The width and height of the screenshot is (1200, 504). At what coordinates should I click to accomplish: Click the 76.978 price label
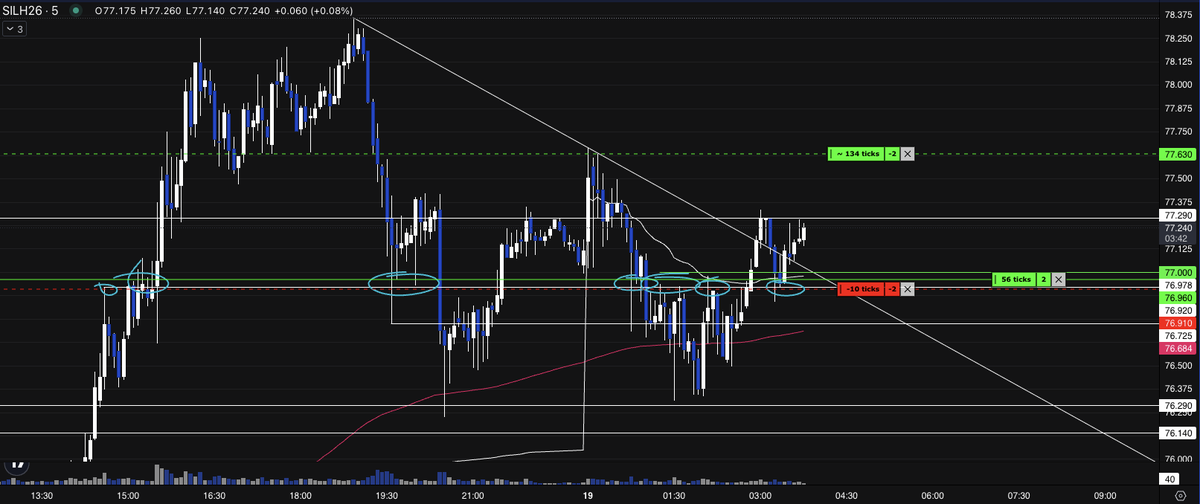(x=1176, y=285)
